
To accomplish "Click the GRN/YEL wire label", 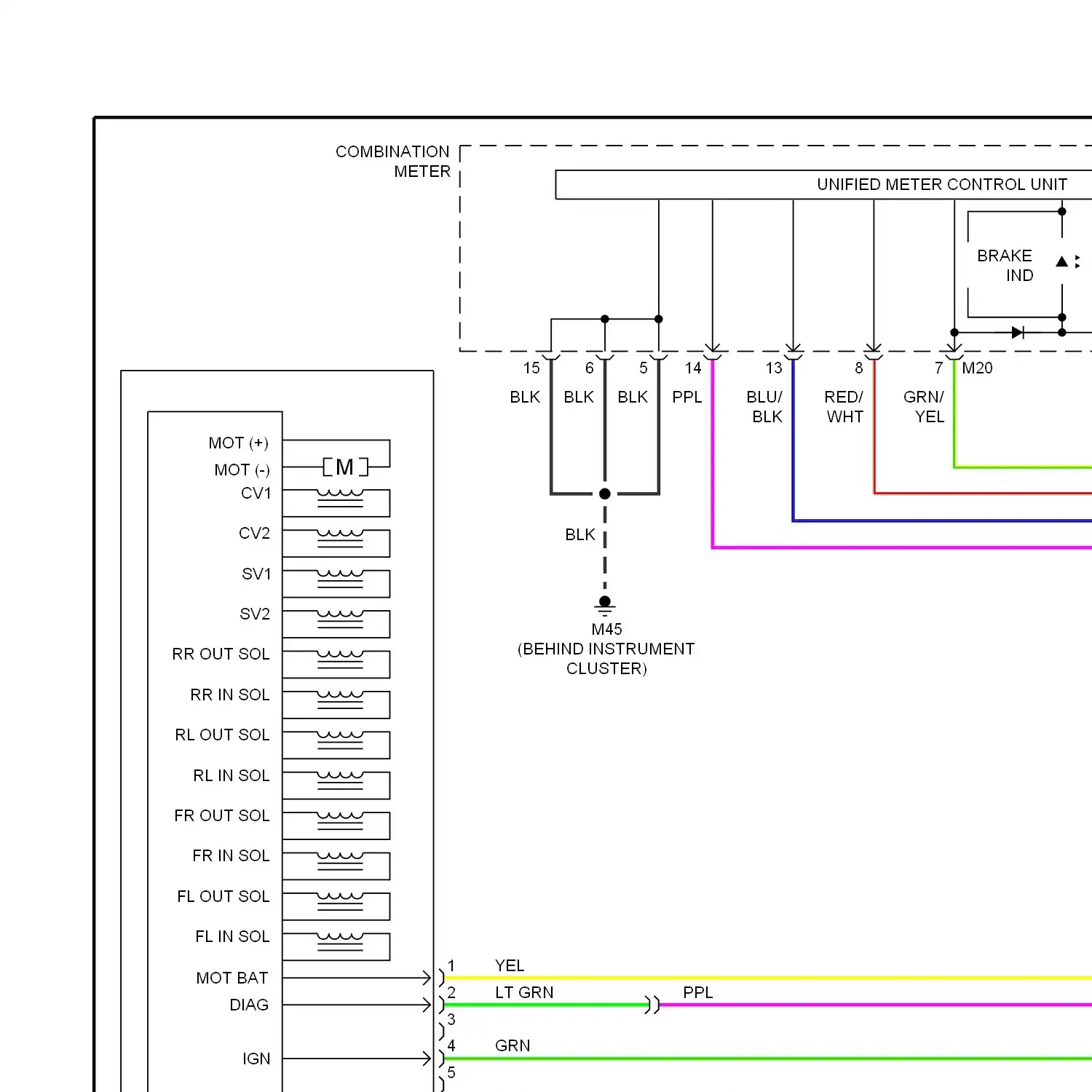I will point(924,407).
